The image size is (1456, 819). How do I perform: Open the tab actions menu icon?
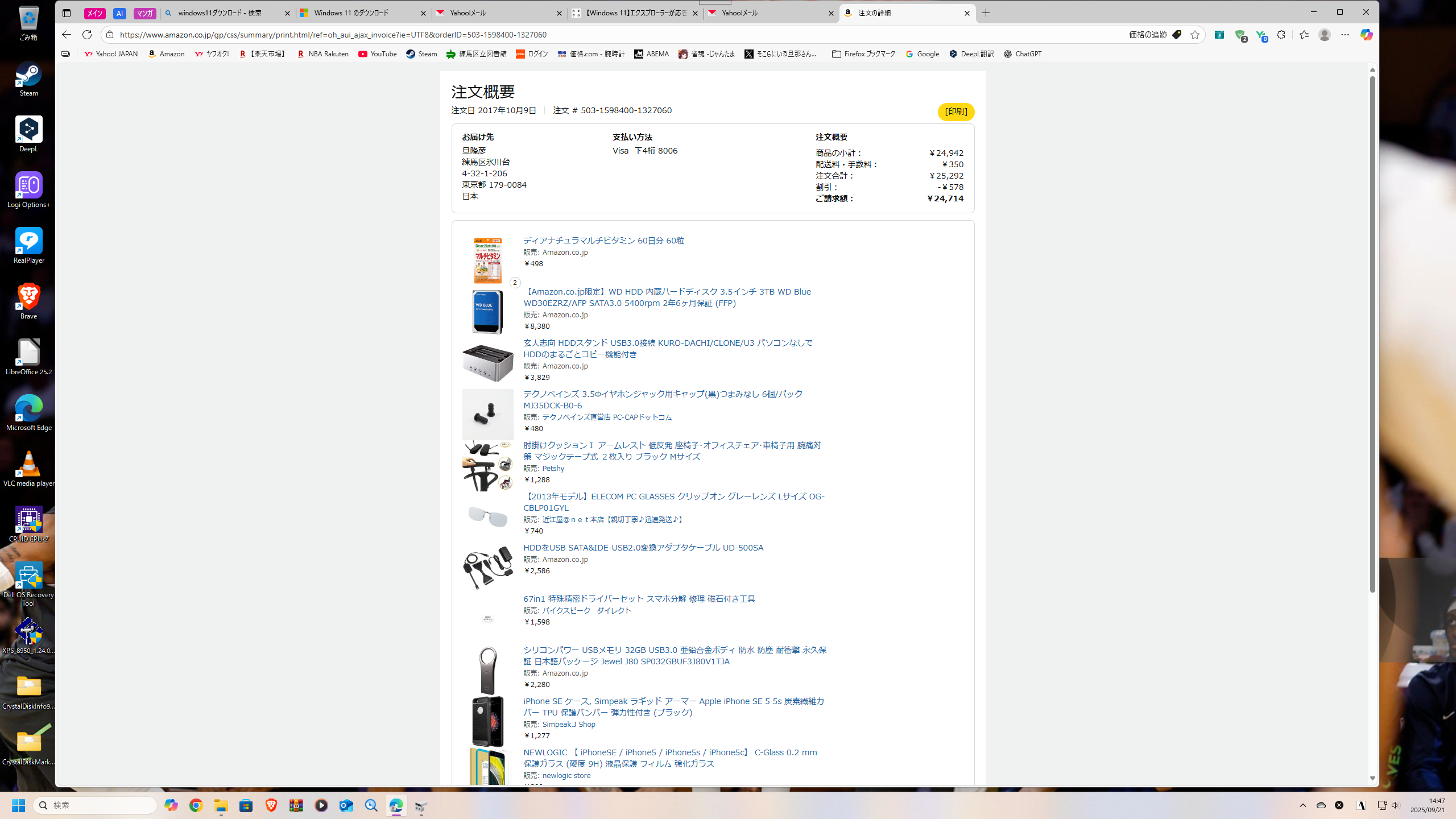click(x=67, y=13)
